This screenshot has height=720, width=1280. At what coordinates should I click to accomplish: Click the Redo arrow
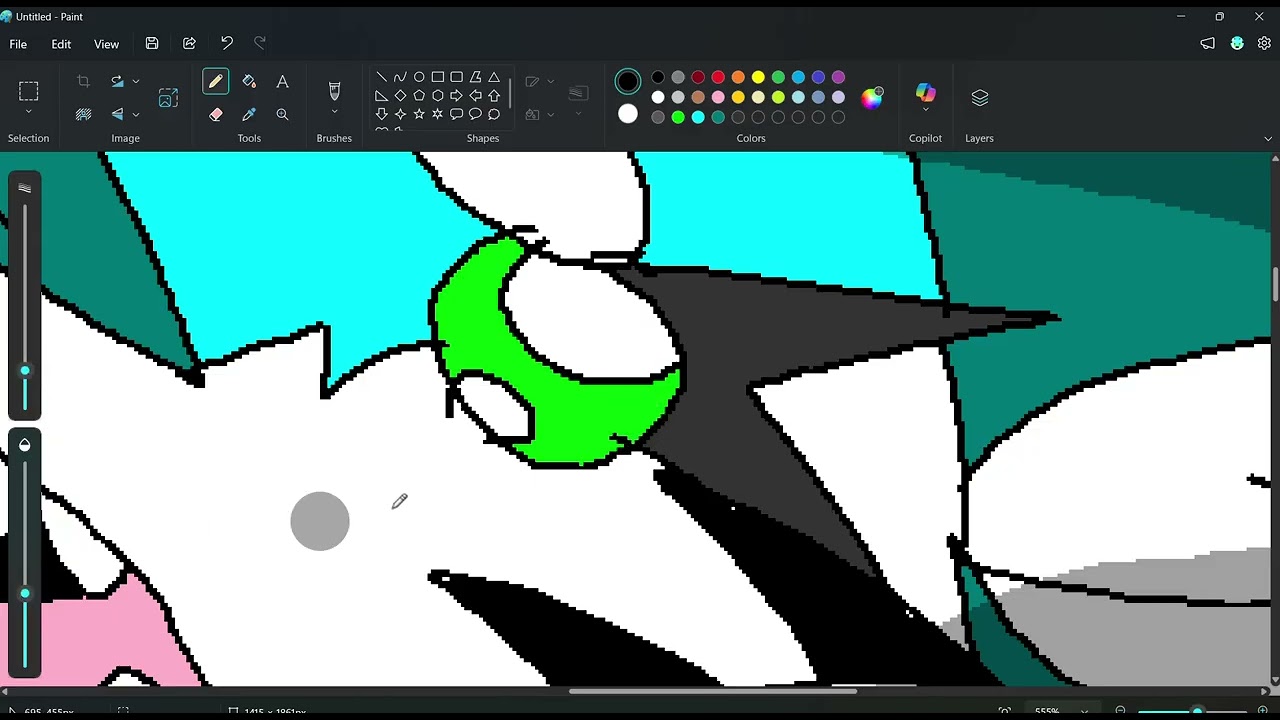(x=260, y=43)
